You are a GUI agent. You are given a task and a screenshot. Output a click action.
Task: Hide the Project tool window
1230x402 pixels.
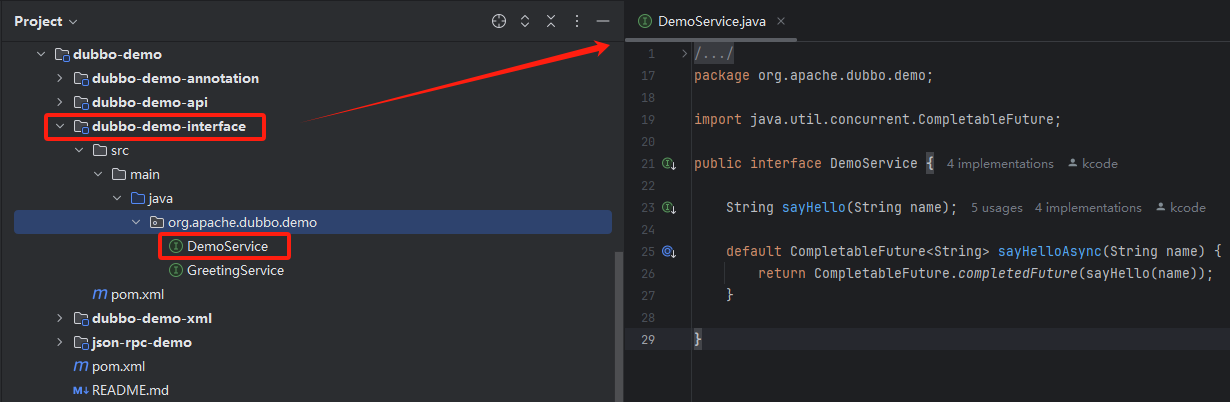point(602,21)
